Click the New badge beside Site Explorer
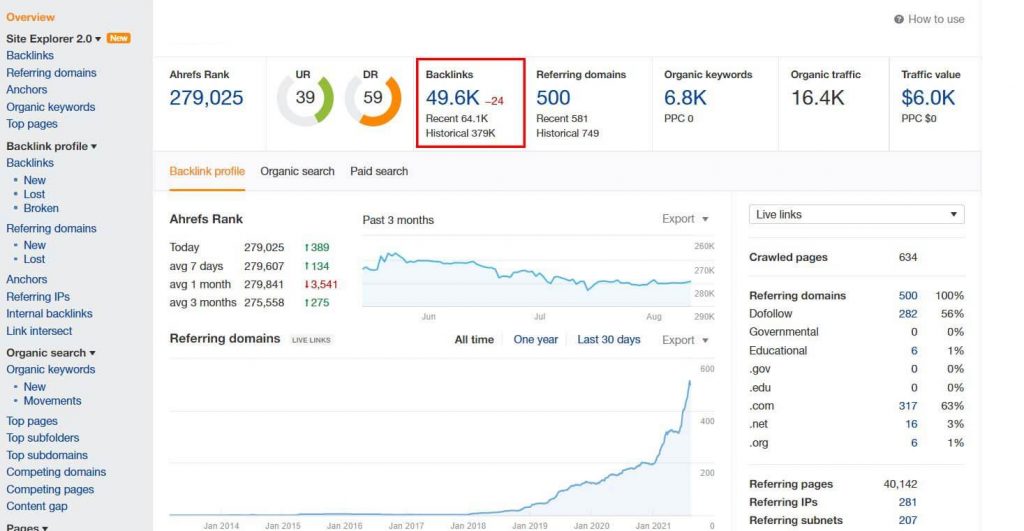The width and height of the screenshot is (1024, 531). [118, 39]
